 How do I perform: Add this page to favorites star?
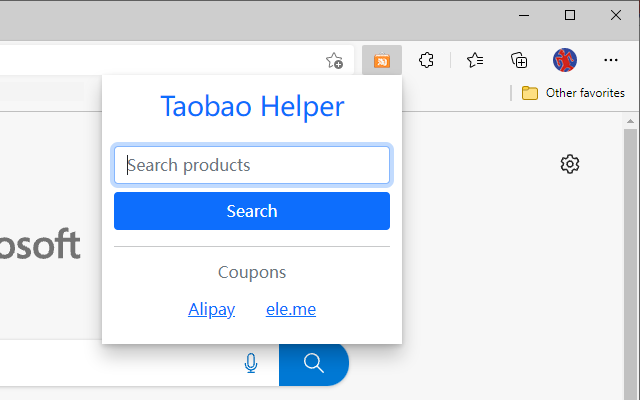[x=335, y=61]
